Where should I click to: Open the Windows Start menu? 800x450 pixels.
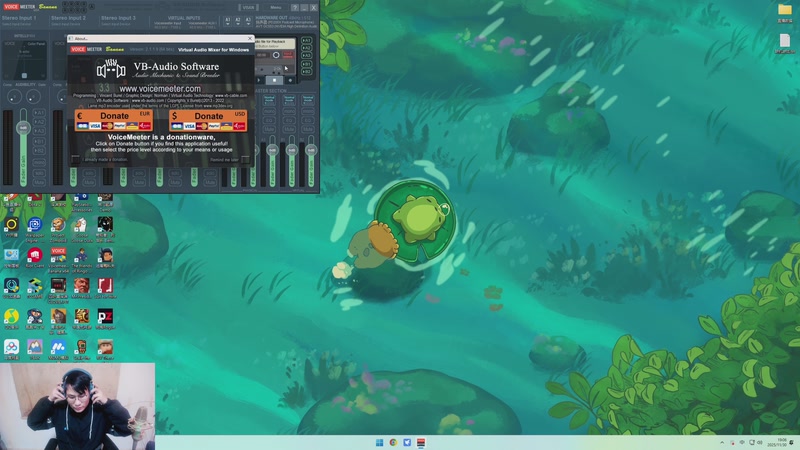[380, 442]
